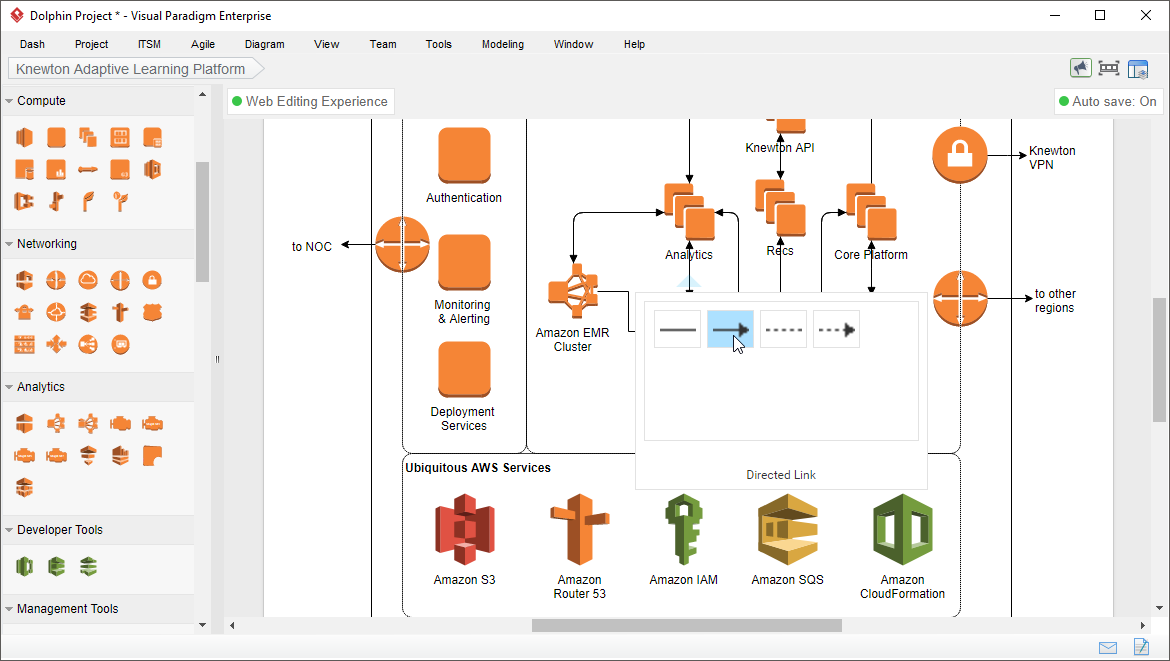Open the Modeling menu
Image resolution: width=1170 pixels, height=661 pixels.
[x=502, y=44]
